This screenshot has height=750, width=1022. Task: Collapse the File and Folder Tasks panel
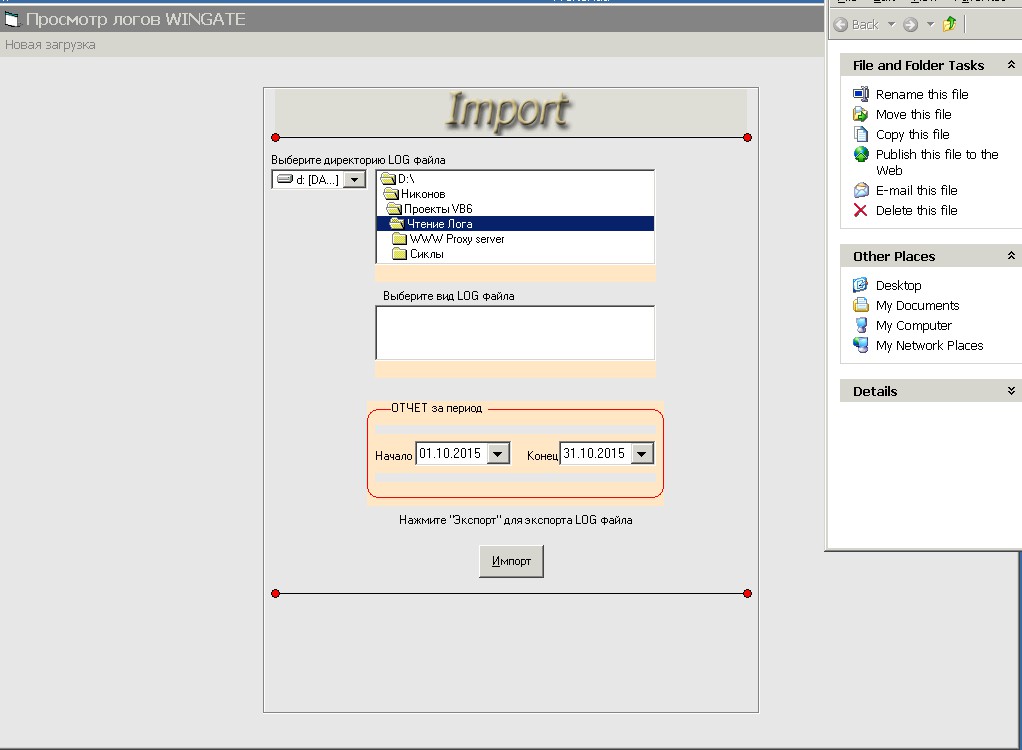coord(1011,65)
